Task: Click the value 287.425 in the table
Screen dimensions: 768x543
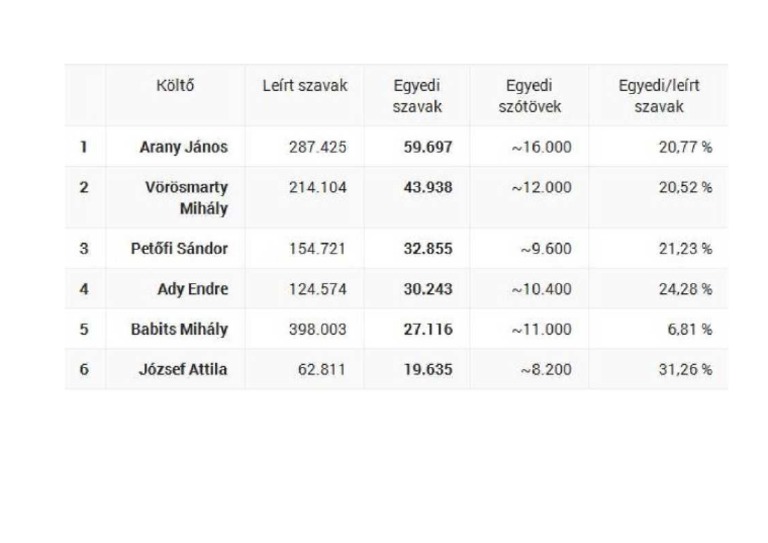Action: [x=317, y=147]
